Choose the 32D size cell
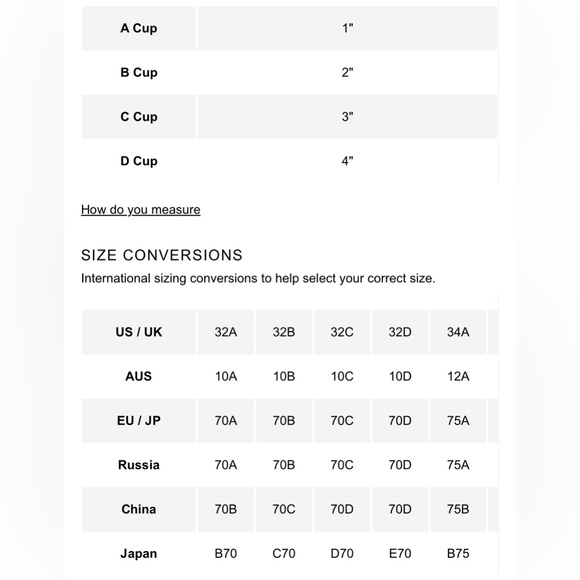The image size is (580, 580). click(x=400, y=332)
